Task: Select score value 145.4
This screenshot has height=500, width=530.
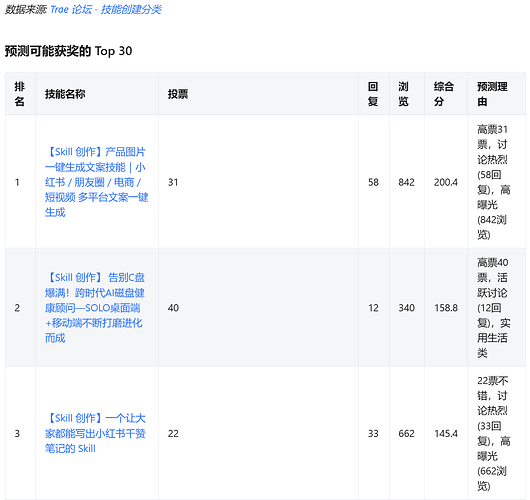Action: (x=446, y=433)
